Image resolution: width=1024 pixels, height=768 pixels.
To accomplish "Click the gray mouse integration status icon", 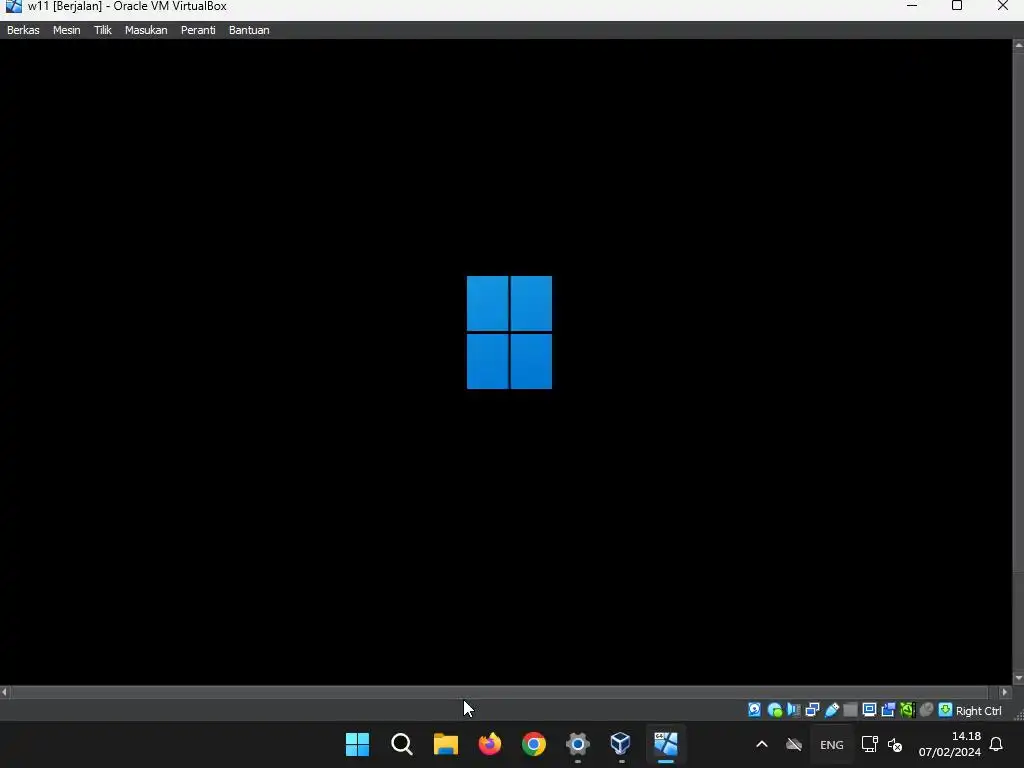I will [x=926, y=710].
